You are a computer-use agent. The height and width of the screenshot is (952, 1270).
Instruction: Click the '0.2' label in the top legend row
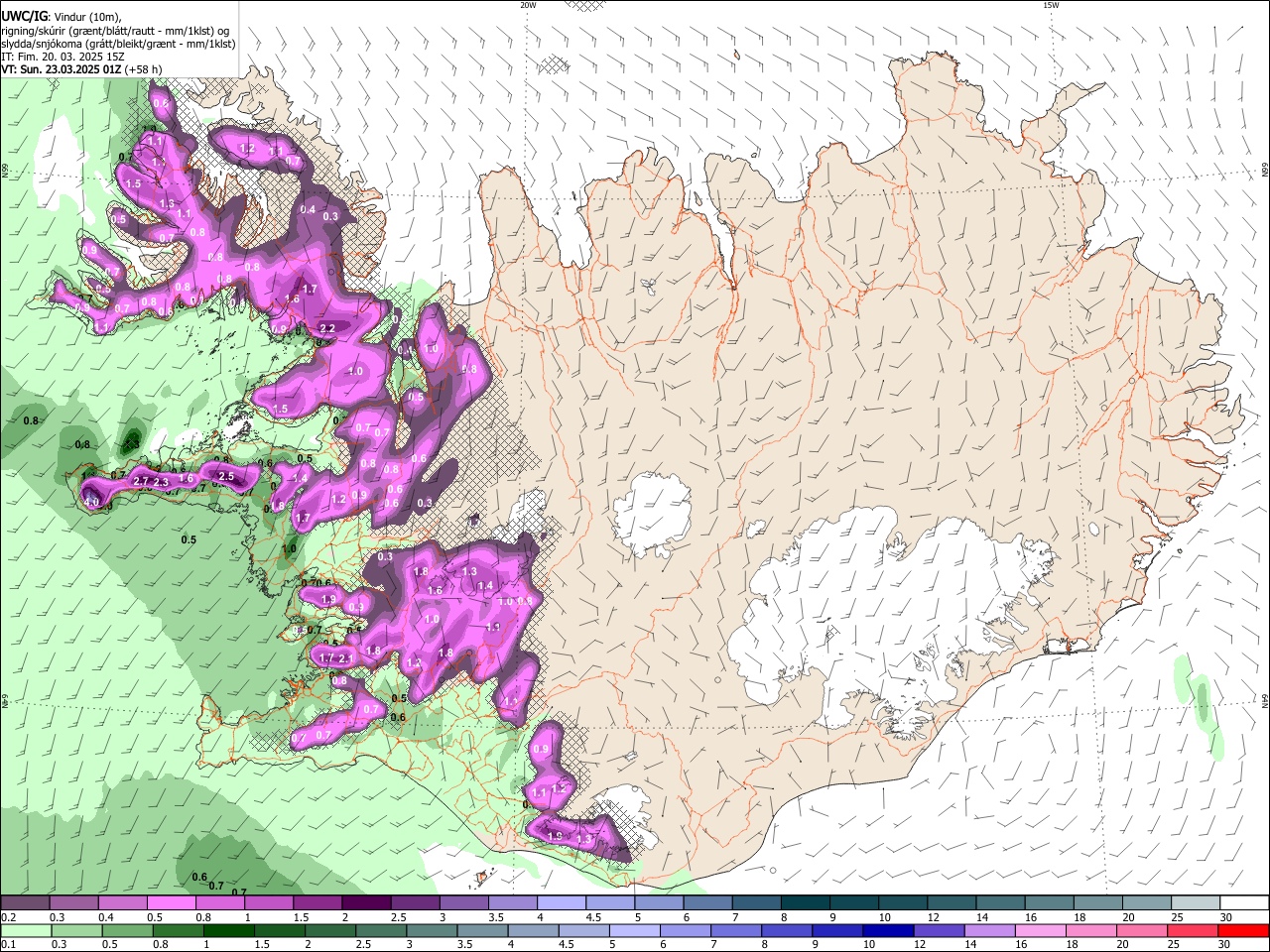[x=7, y=918]
